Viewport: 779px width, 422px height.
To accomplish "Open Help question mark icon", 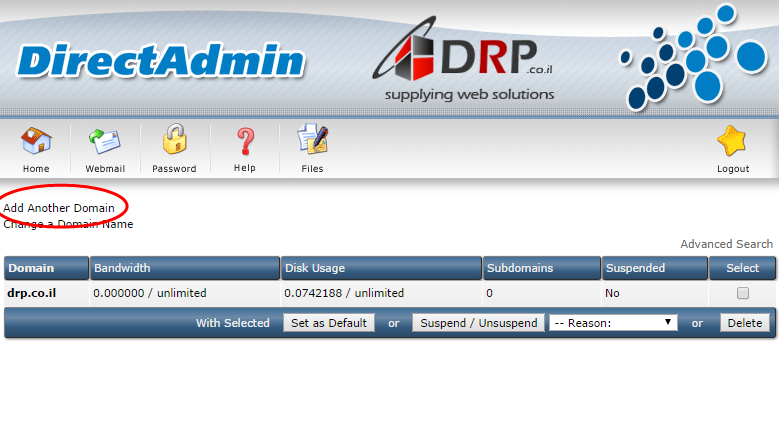I will pyautogui.click(x=244, y=142).
